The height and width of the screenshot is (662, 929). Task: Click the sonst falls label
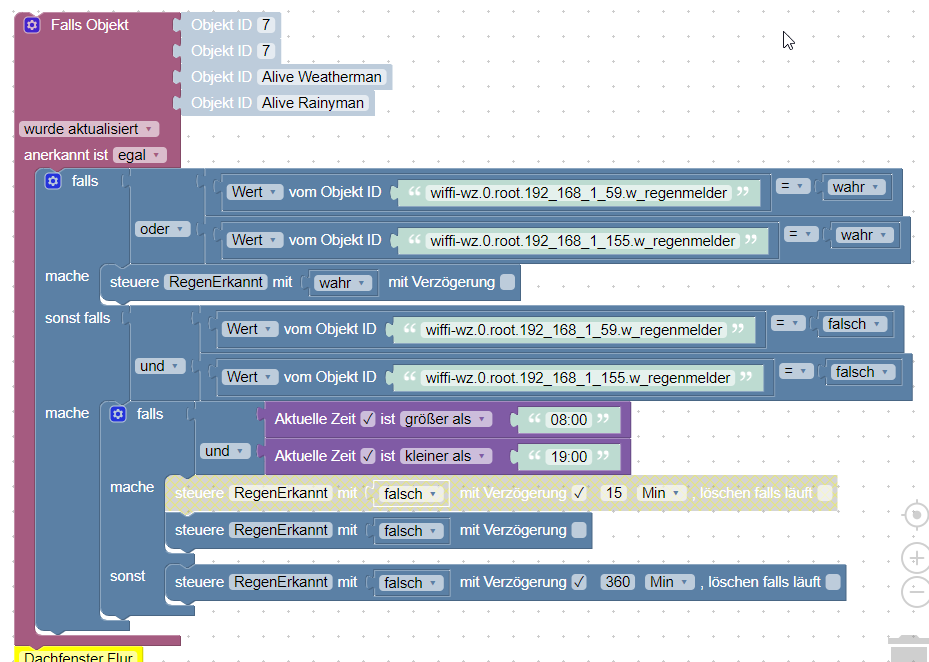[x=78, y=318]
